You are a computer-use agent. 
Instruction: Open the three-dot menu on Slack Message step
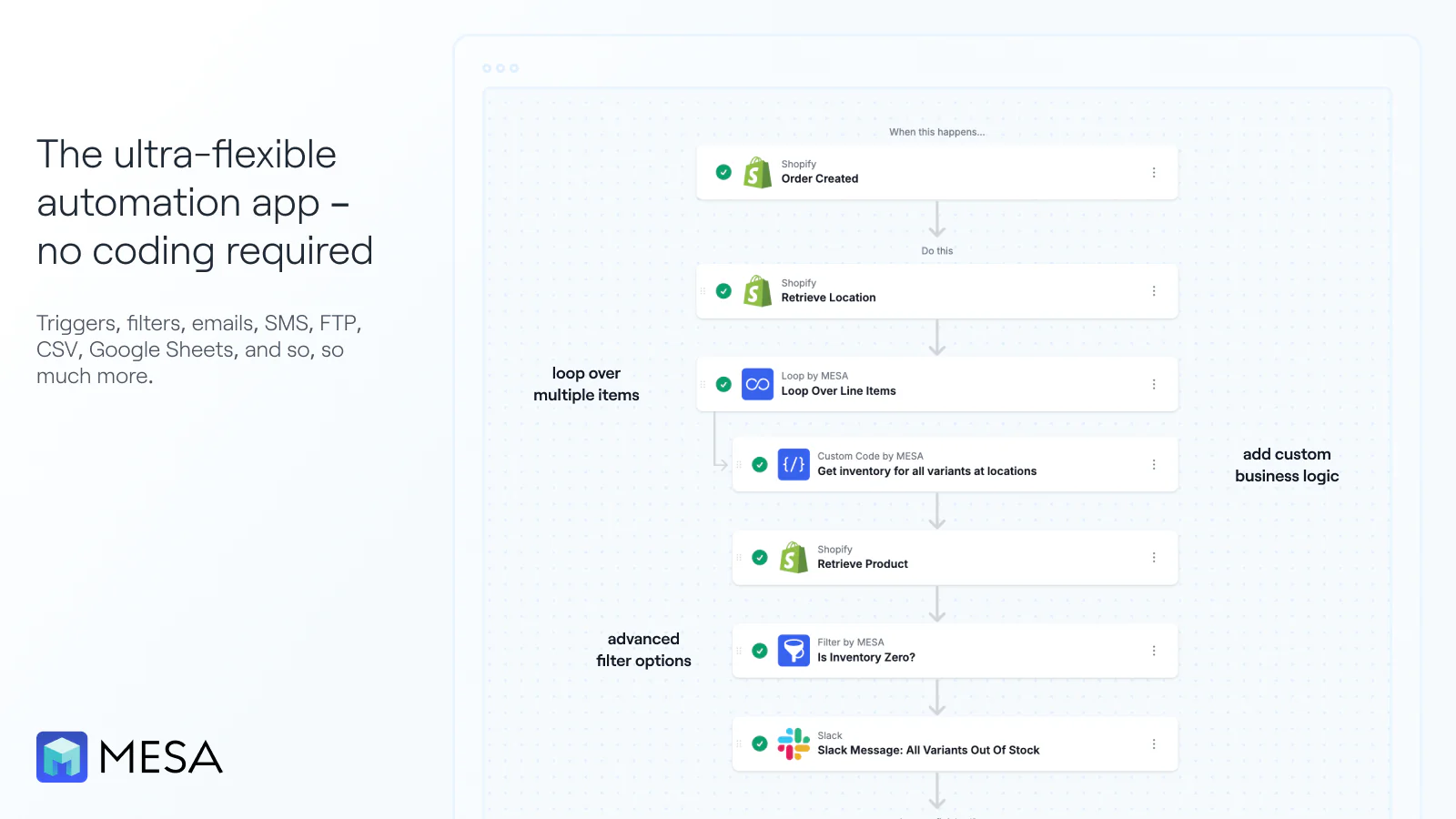(x=1154, y=743)
